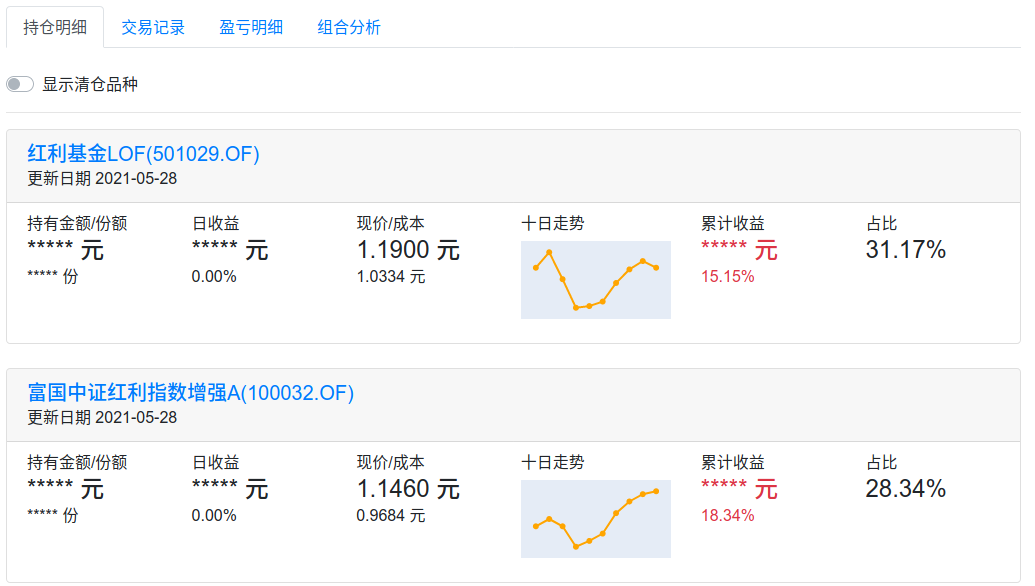Click the 1.1460 元 current price
The image size is (1035, 586).
408,489
